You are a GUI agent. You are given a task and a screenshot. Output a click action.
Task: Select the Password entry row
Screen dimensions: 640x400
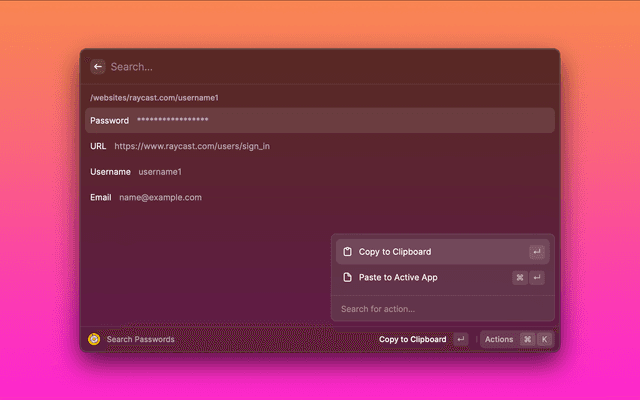[x=318, y=121]
